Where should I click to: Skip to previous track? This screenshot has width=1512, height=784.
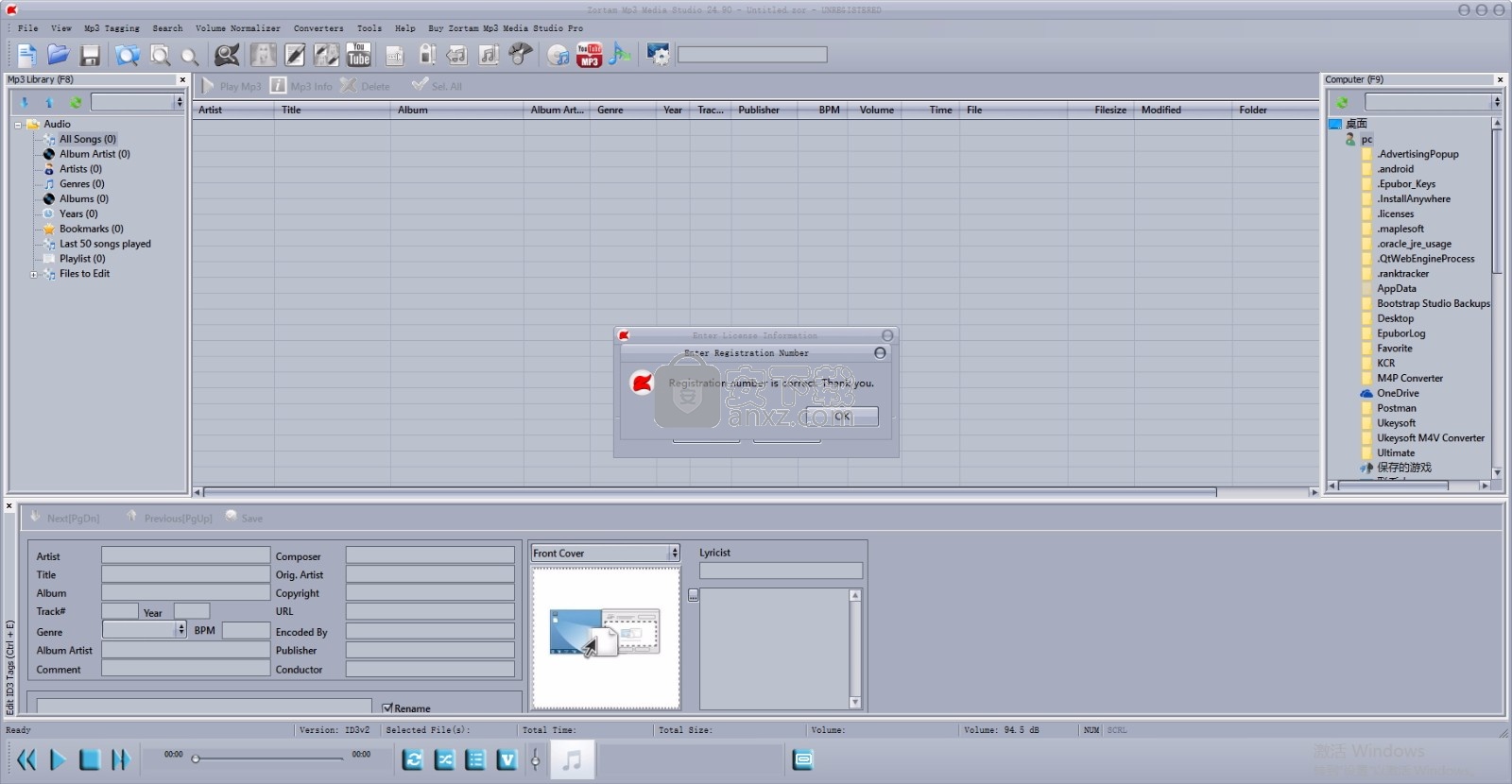click(26, 759)
